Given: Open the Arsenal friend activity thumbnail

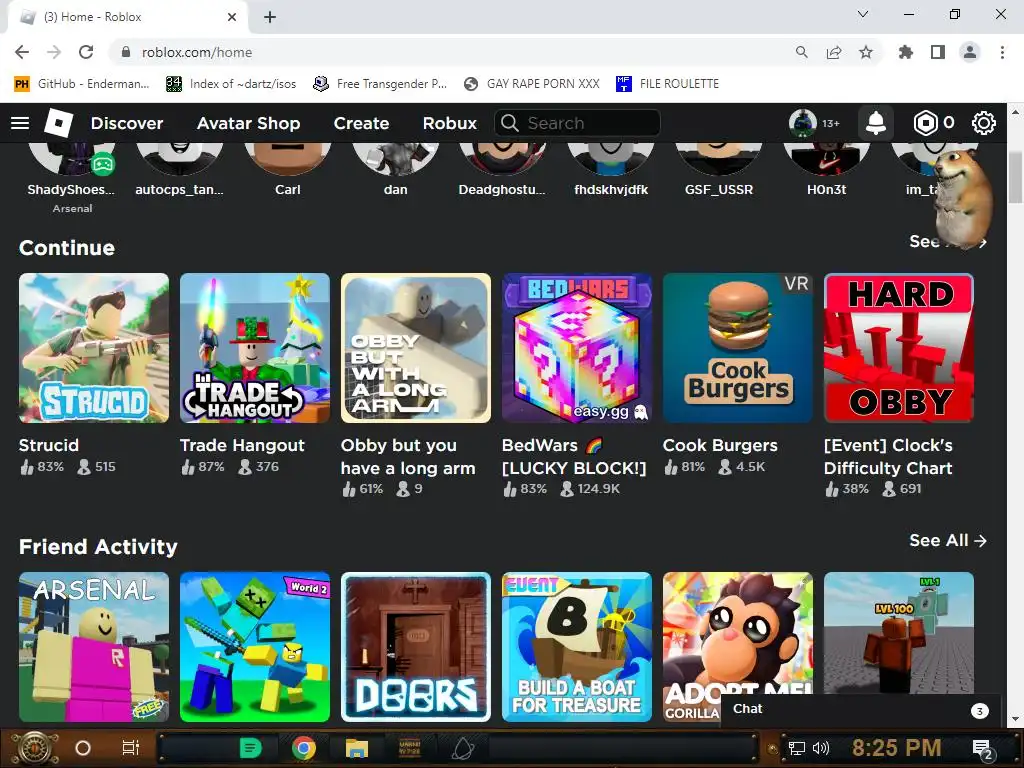Looking at the screenshot, I should (94, 647).
